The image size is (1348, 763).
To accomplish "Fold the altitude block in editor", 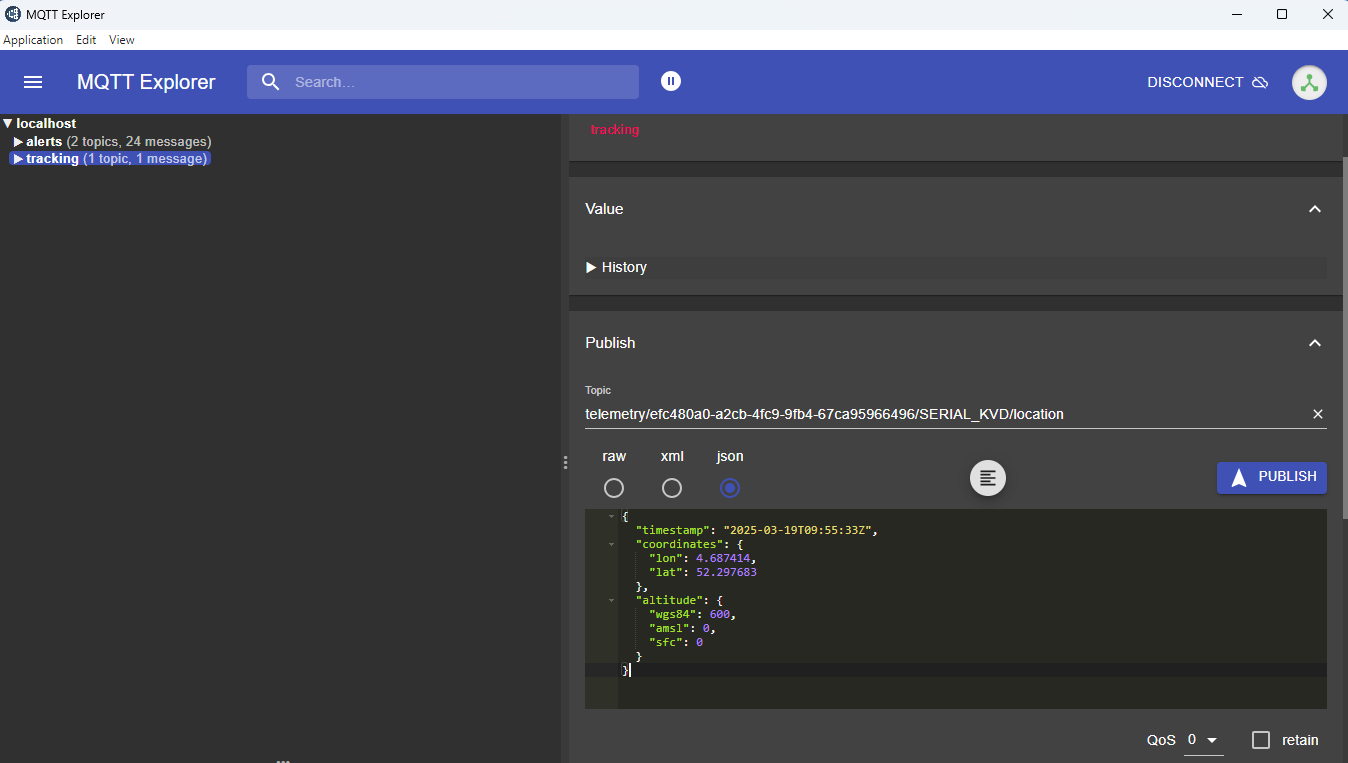I will click(x=611, y=600).
